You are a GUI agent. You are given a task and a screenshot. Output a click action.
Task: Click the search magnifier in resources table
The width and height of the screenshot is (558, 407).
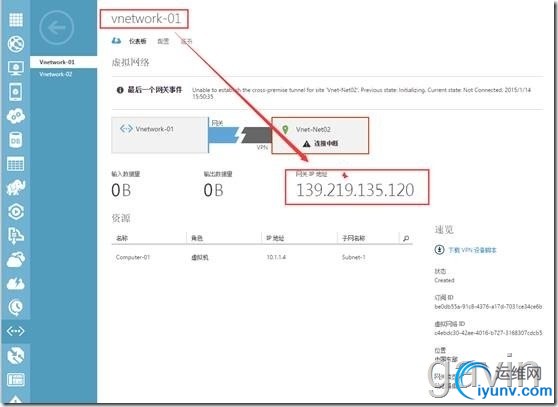(406, 238)
